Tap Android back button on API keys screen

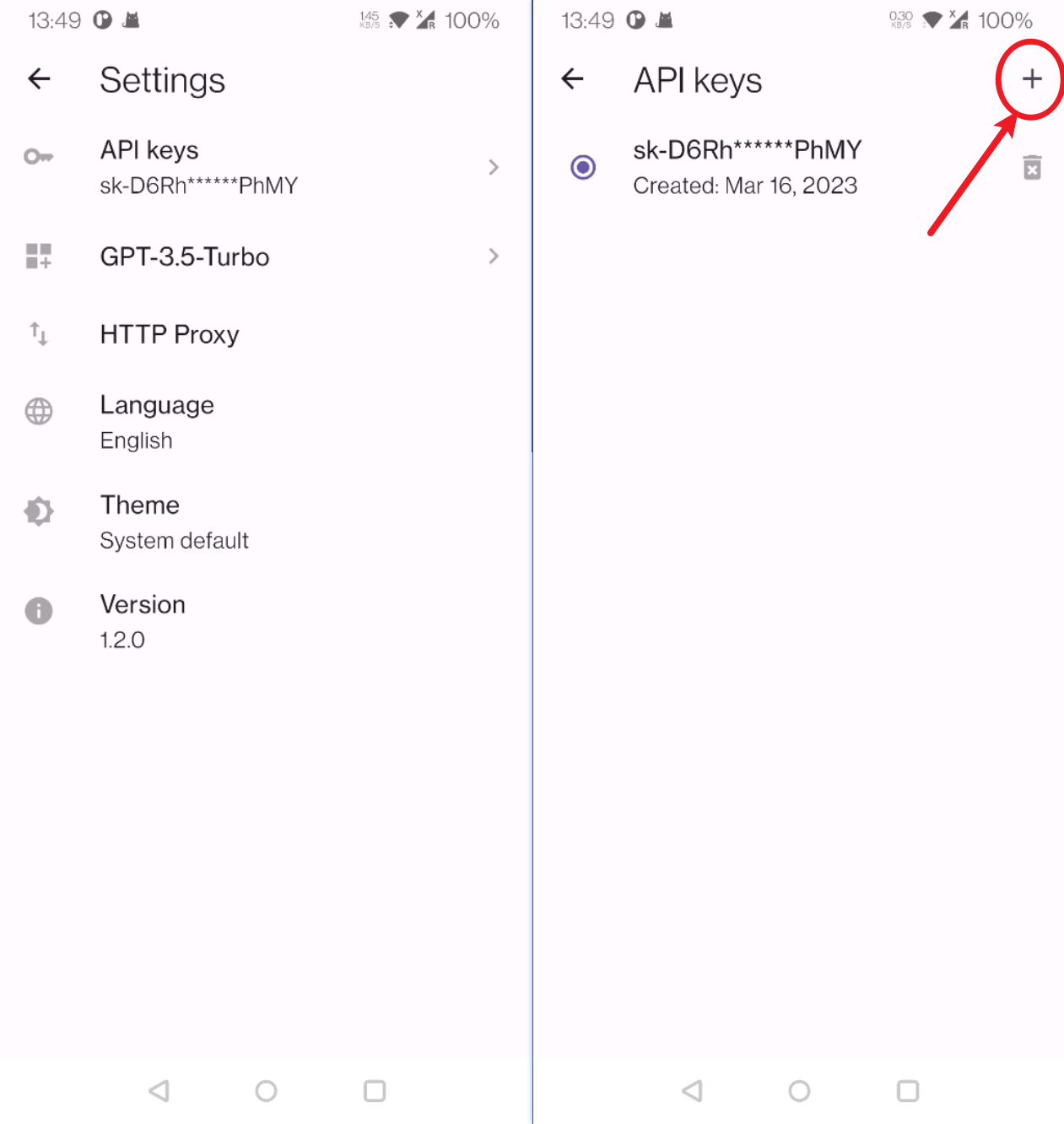coord(692,1091)
